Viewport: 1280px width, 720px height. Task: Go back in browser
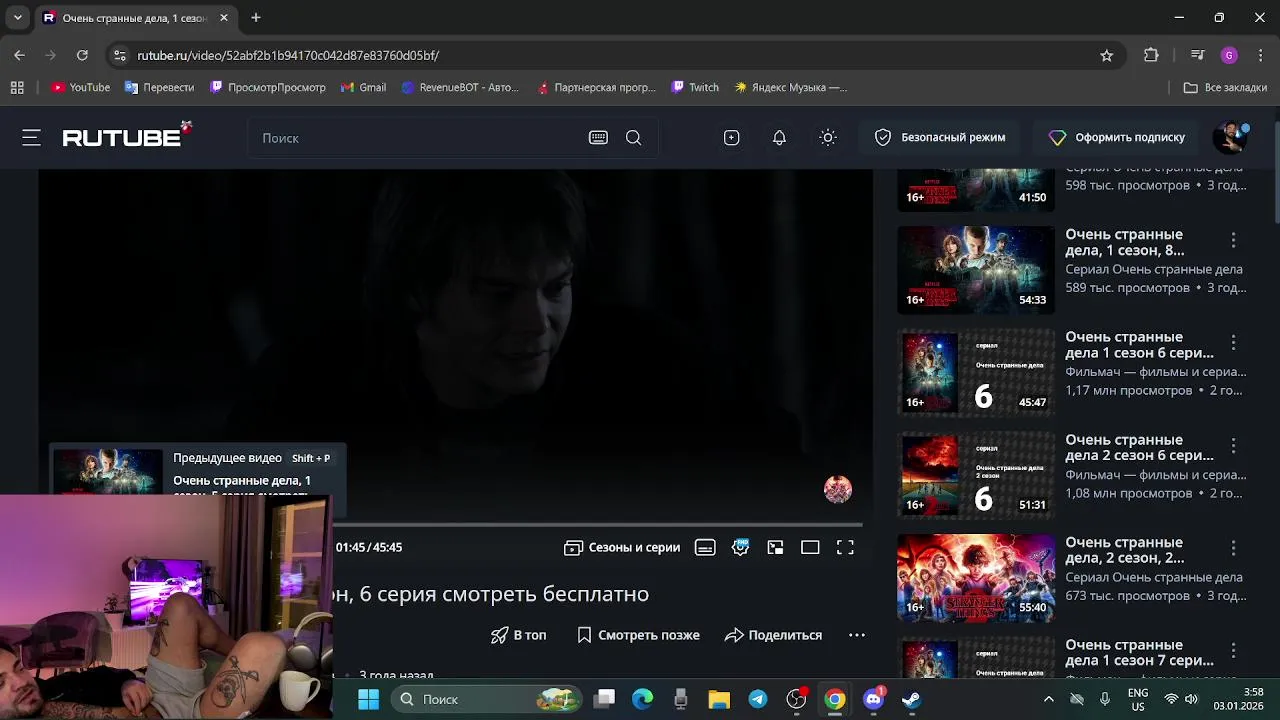(20, 55)
